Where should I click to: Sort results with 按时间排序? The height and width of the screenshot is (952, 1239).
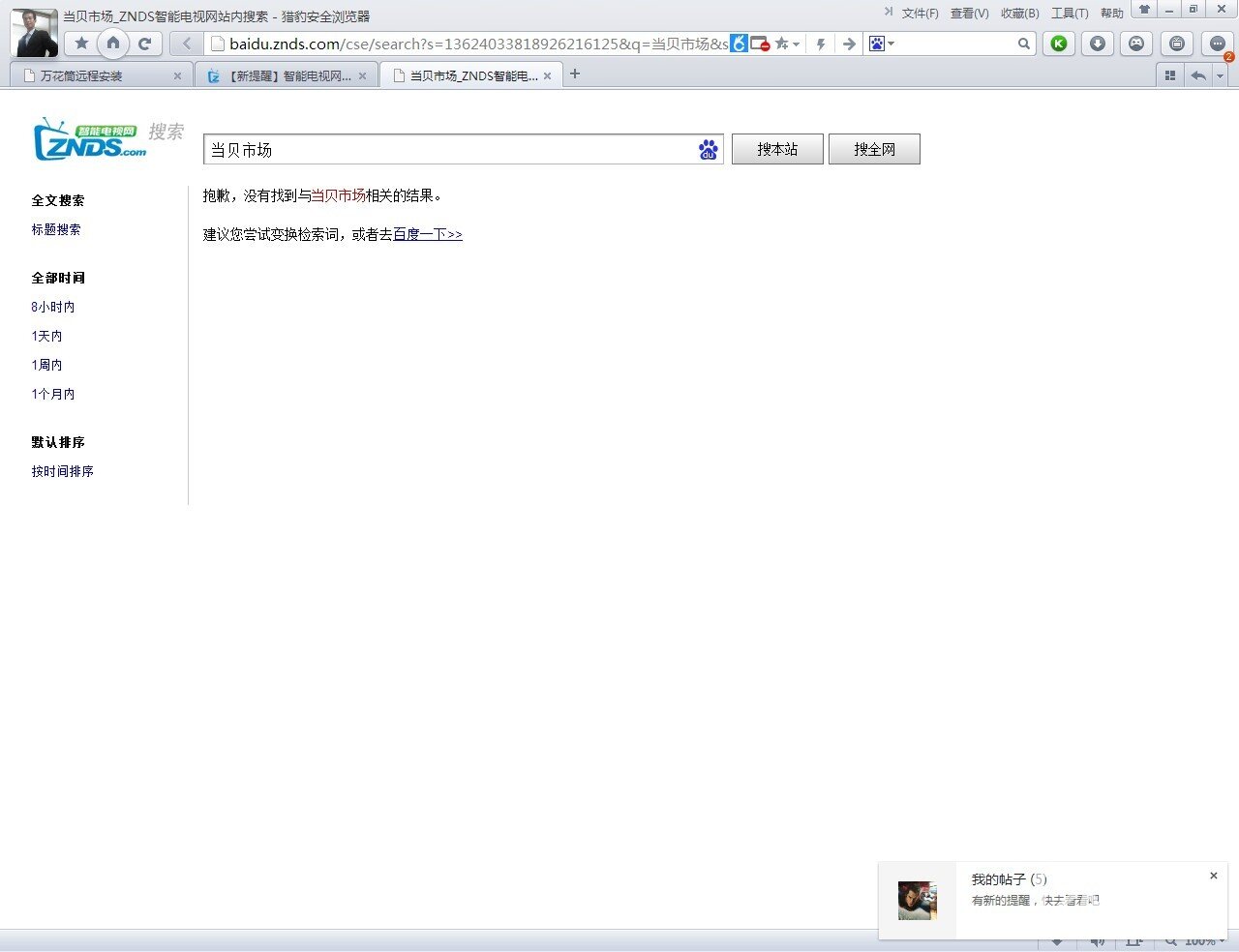pos(62,471)
